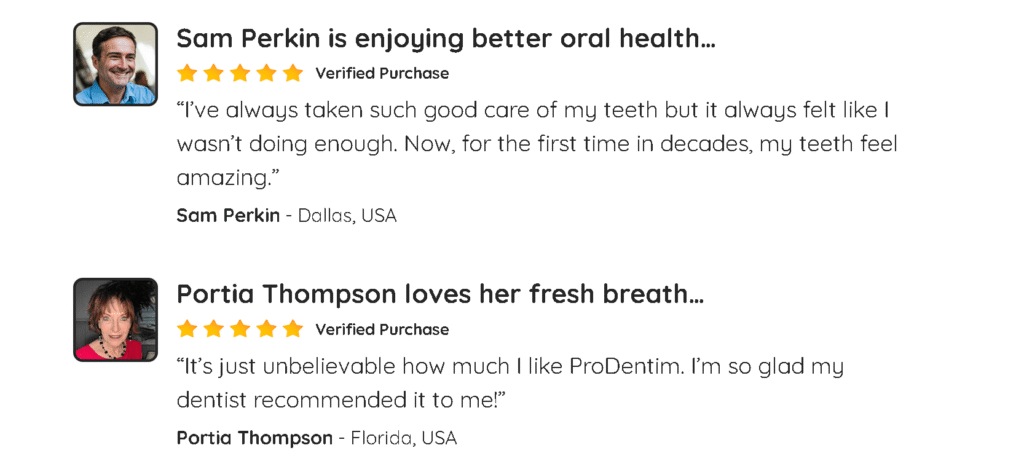Click first star in Portia Thompson's rating
The image size is (1024, 472).
coord(187,329)
